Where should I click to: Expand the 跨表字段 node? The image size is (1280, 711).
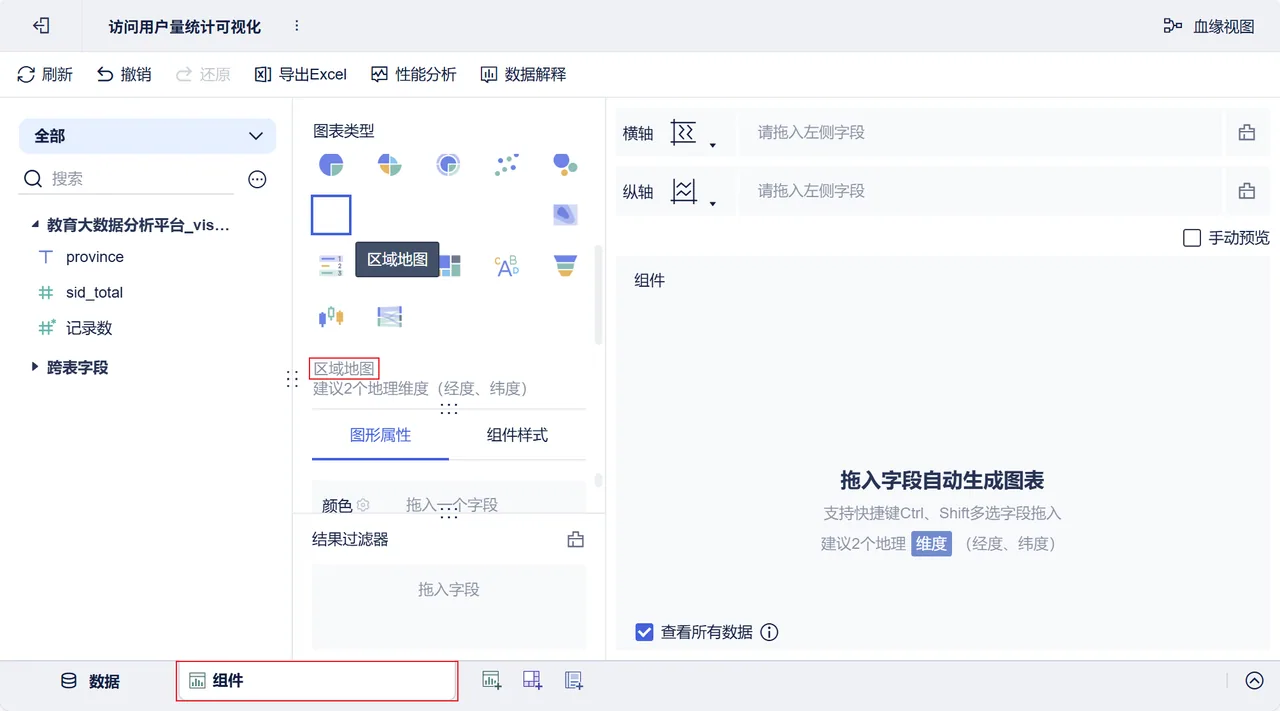(x=36, y=367)
